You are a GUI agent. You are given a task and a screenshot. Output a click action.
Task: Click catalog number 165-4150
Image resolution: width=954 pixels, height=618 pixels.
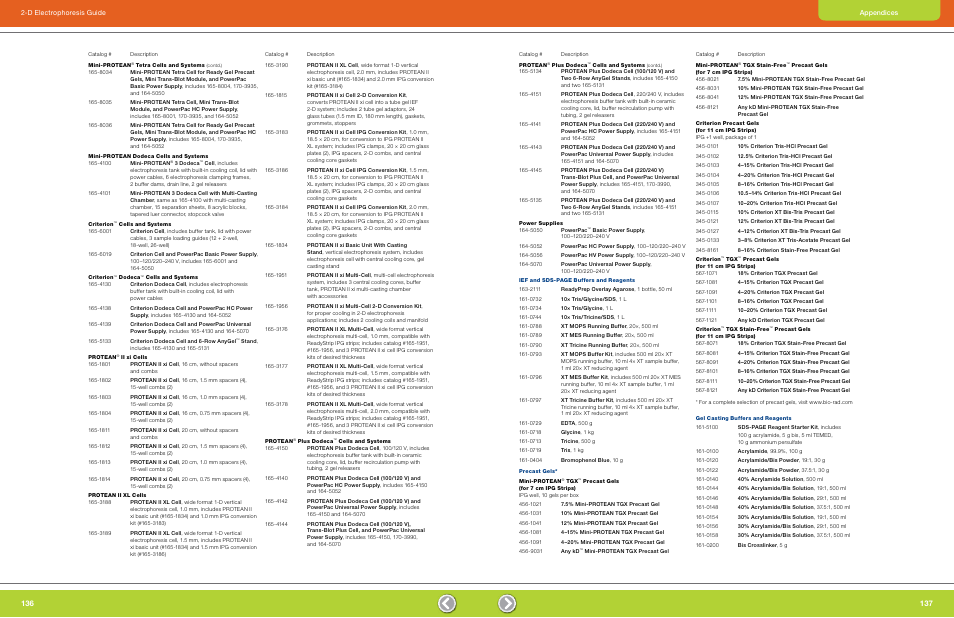pyautogui.click(x=276, y=448)
